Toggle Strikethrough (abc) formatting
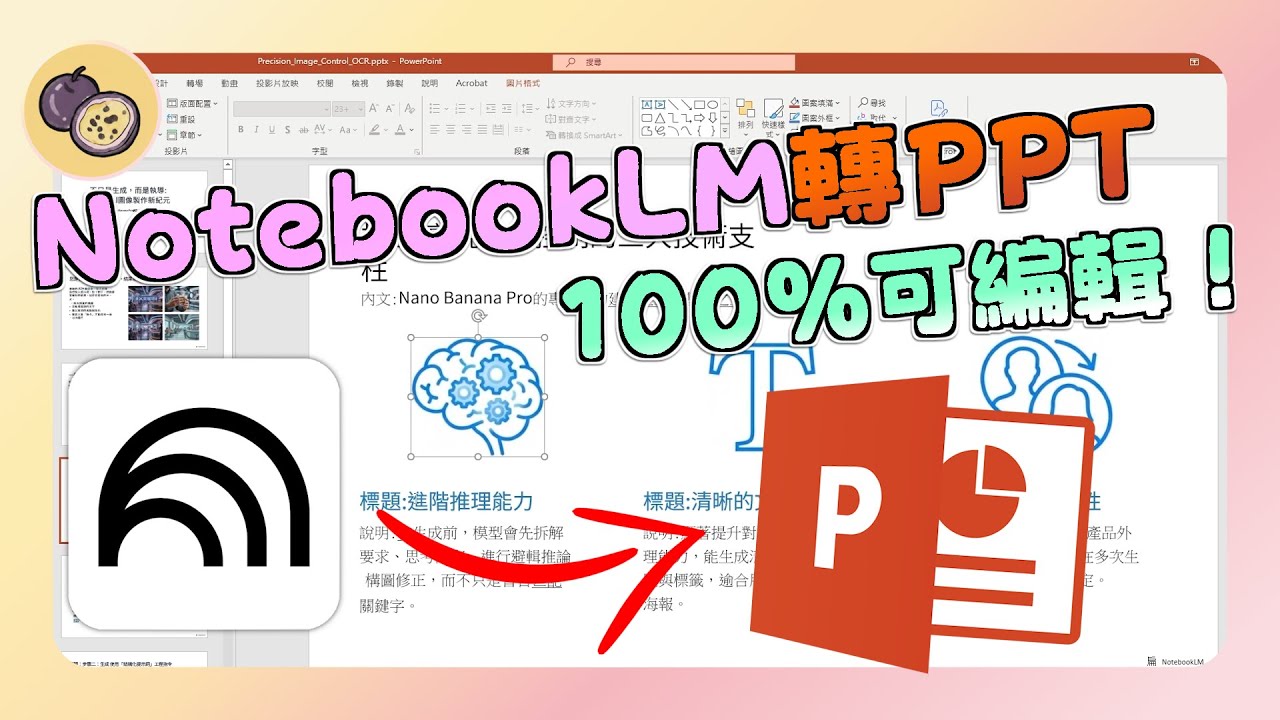 (304, 129)
